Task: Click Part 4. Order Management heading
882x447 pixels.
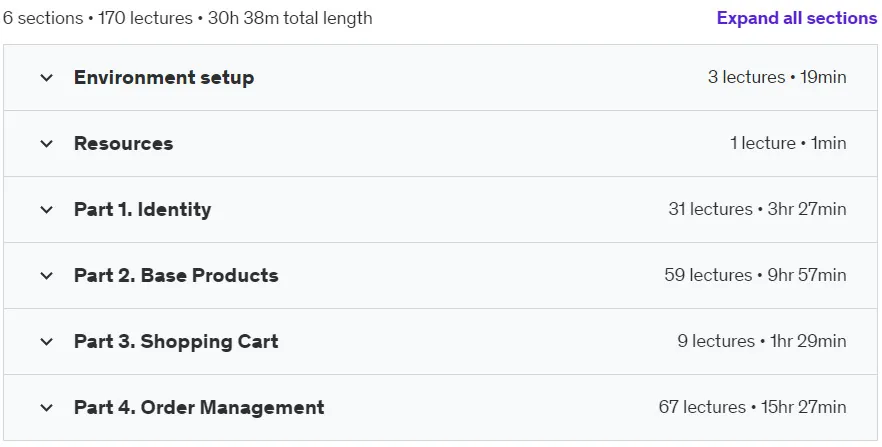Action: [199, 408]
